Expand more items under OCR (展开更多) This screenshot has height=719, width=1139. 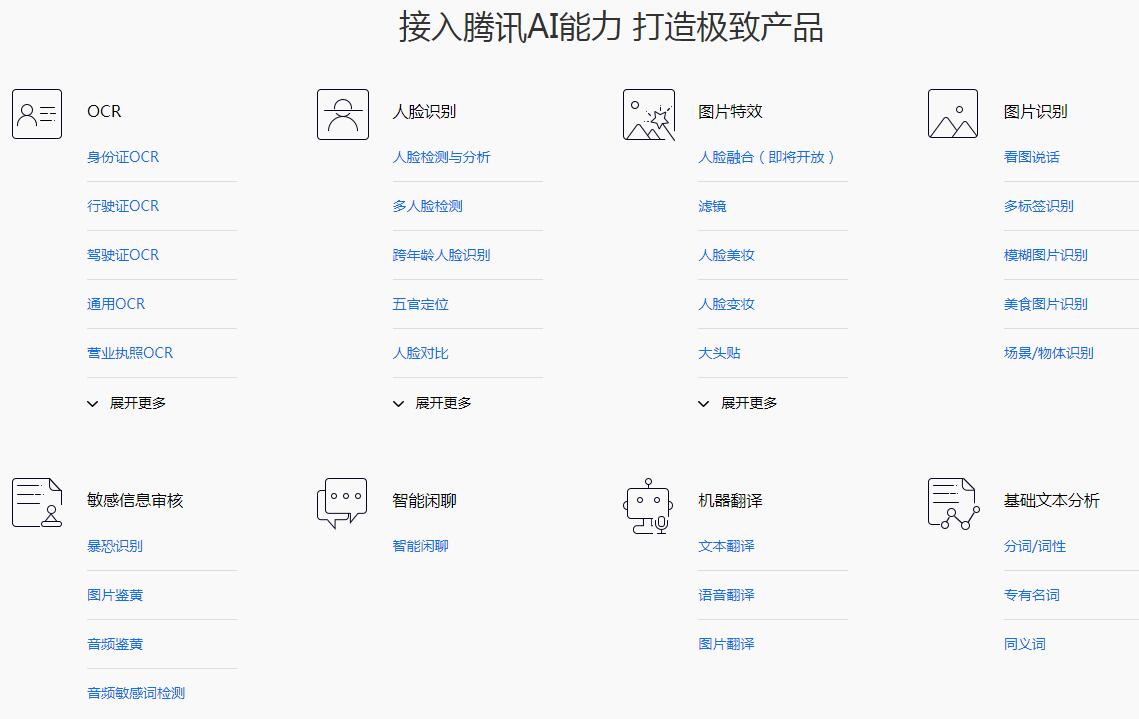pyautogui.click(x=126, y=403)
